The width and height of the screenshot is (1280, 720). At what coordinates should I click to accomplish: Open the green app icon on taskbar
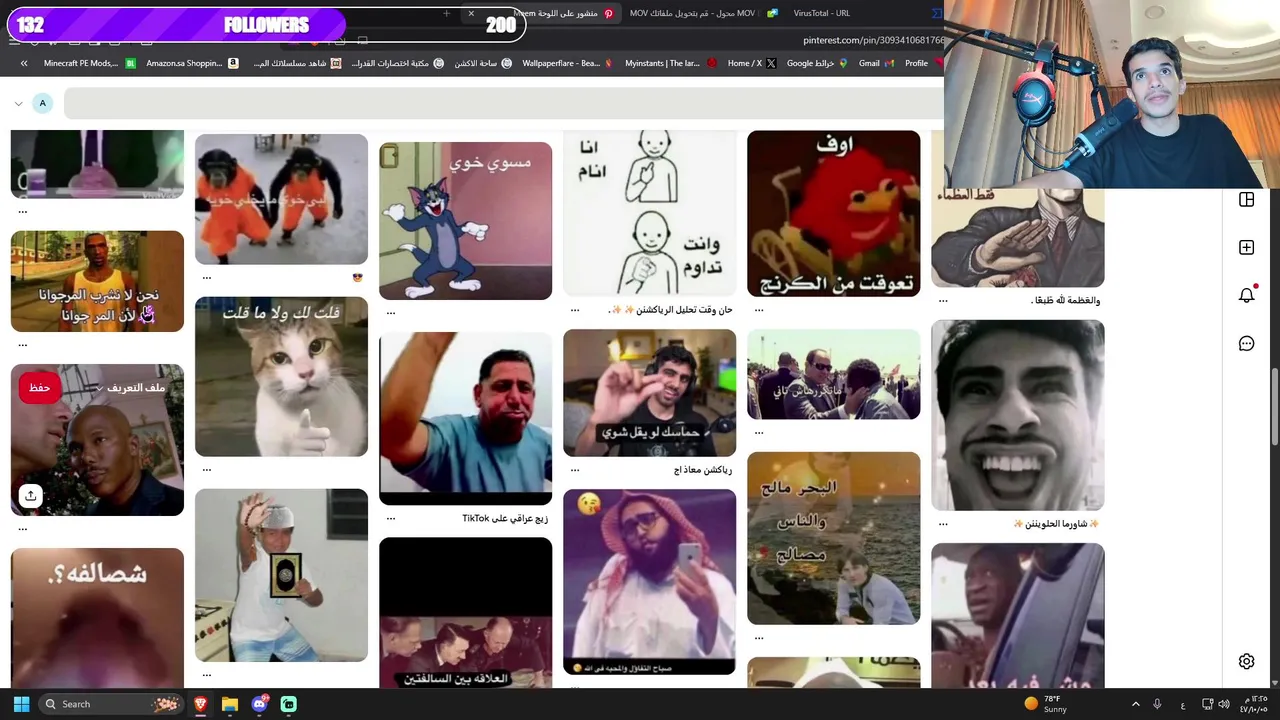(x=289, y=704)
